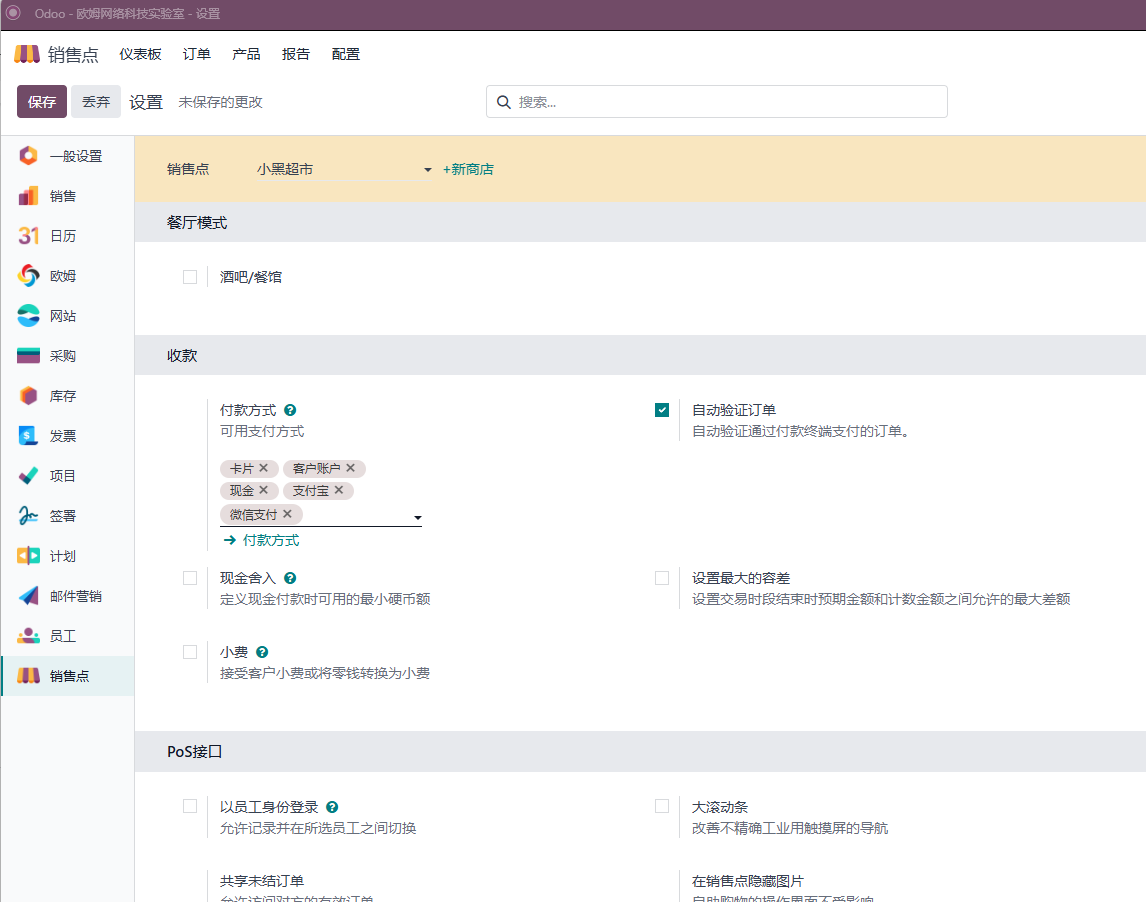The width and height of the screenshot is (1146, 902).
Task: Show help for 现金舍入
Action: 290,578
